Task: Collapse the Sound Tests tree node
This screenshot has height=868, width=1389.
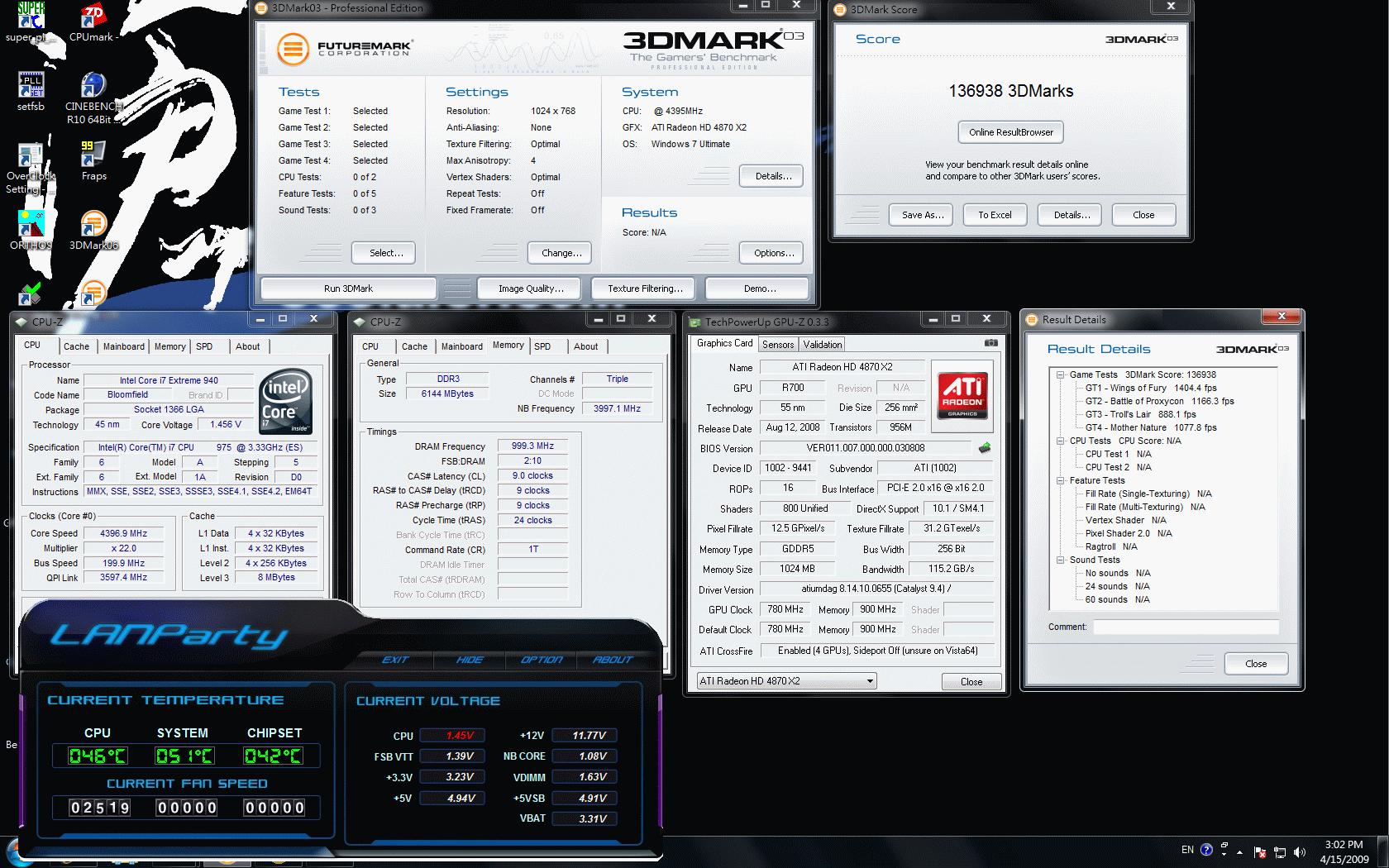Action: (x=1060, y=560)
